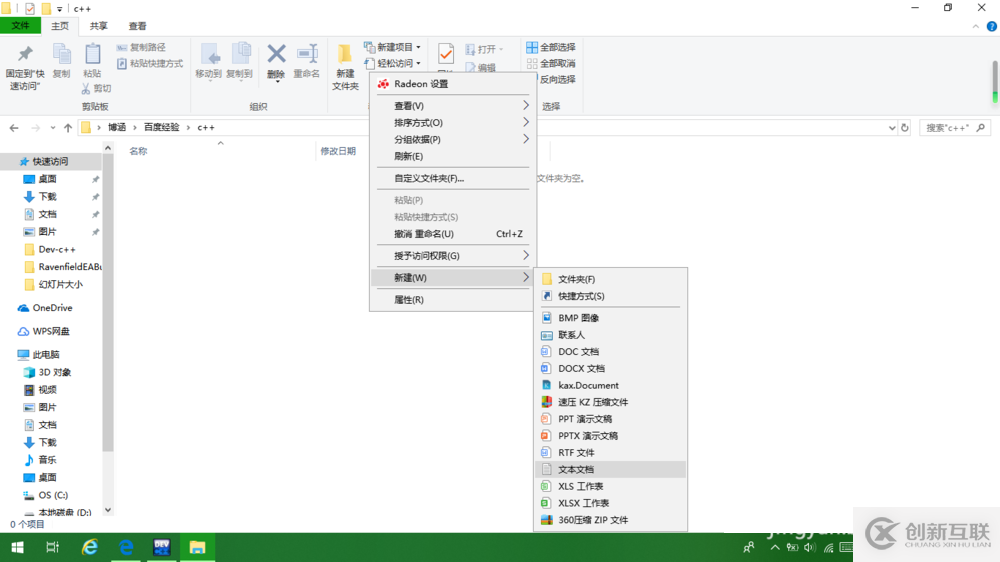The height and width of the screenshot is (562, 1000).
Task: Sort by 修改日期 column header
Action: [x=338, y=151]
